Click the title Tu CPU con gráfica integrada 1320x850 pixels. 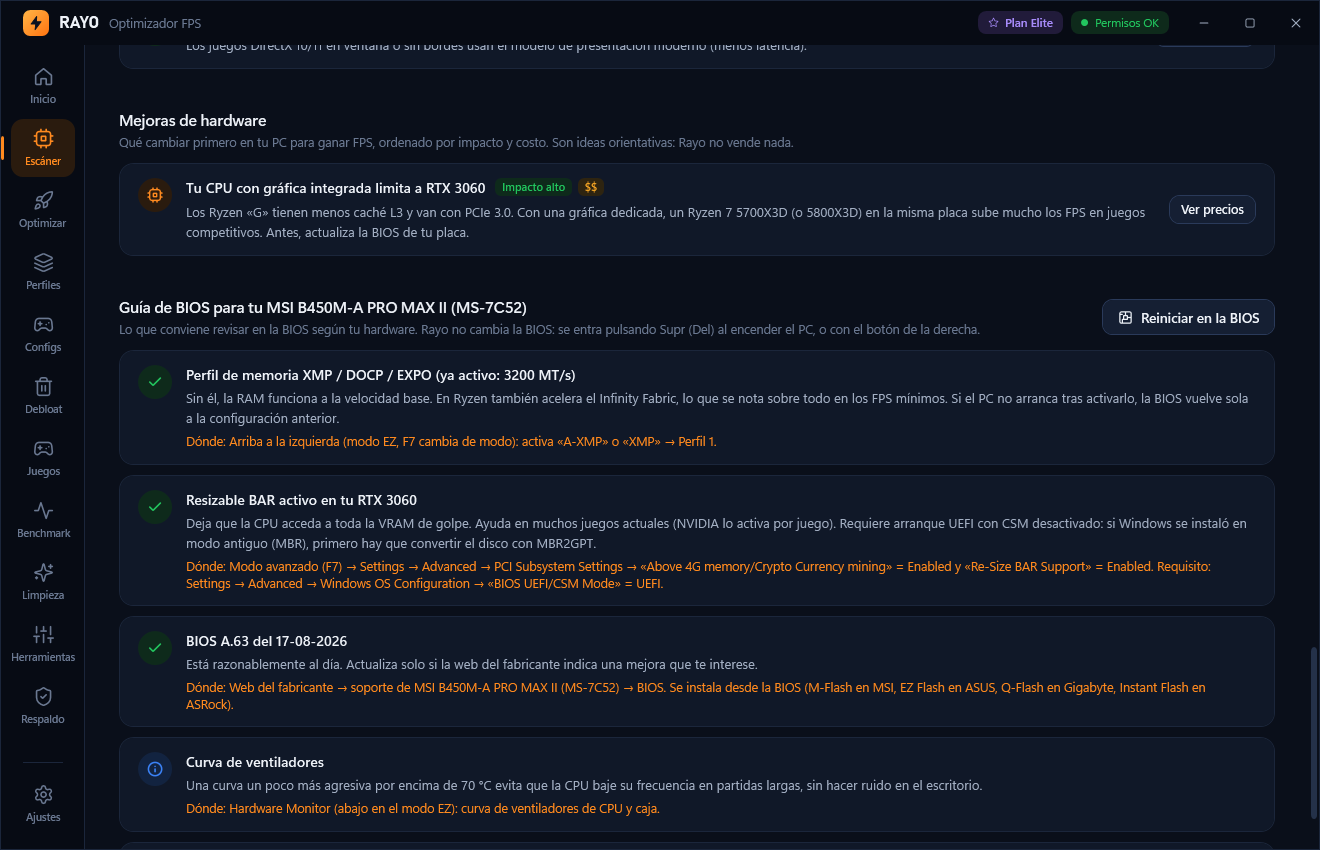coord(336,188)
